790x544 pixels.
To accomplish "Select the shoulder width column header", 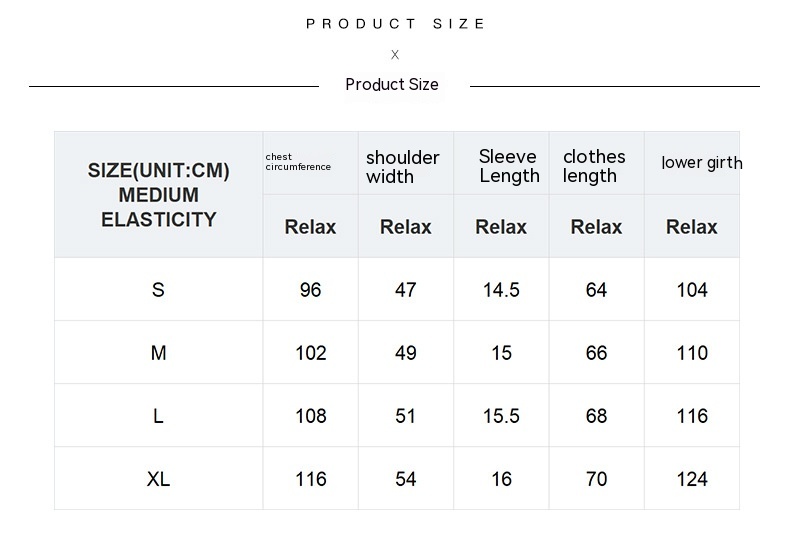I will click(403, 167).
